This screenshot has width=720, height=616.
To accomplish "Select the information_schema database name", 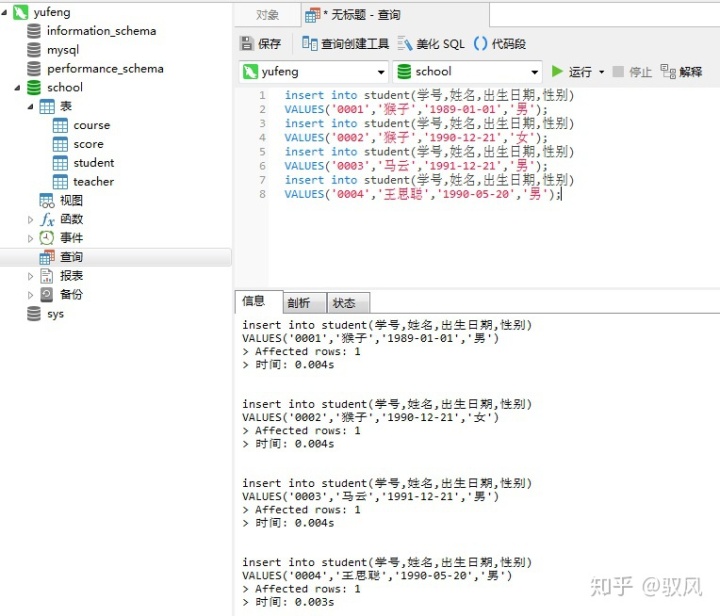I will tap(101, 31).
